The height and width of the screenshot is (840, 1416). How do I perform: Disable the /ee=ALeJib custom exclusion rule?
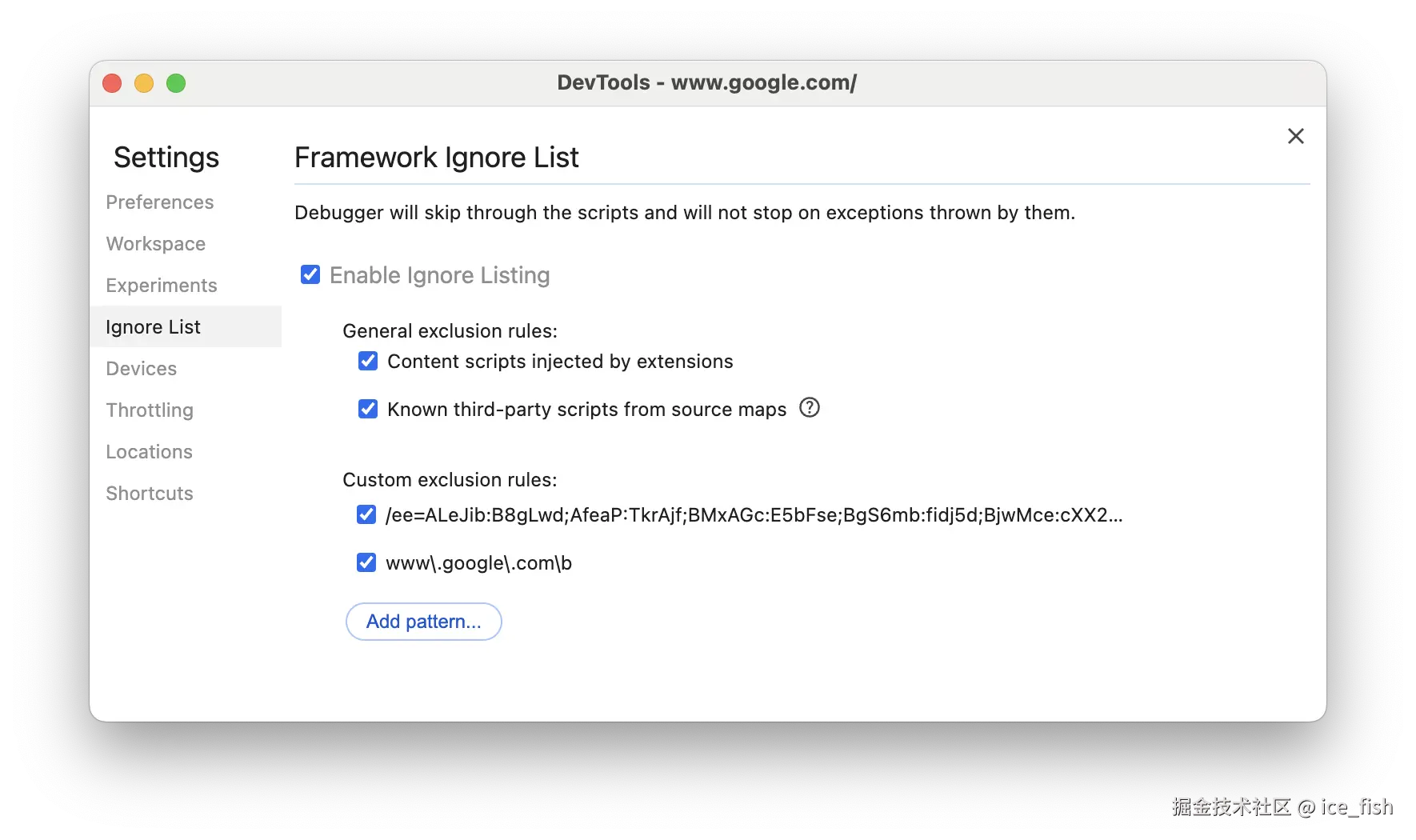coord(366,514)
